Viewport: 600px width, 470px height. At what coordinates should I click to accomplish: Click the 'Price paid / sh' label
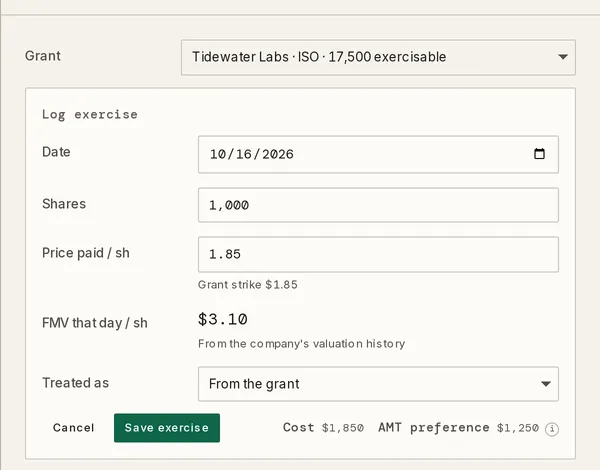[86, 253]
